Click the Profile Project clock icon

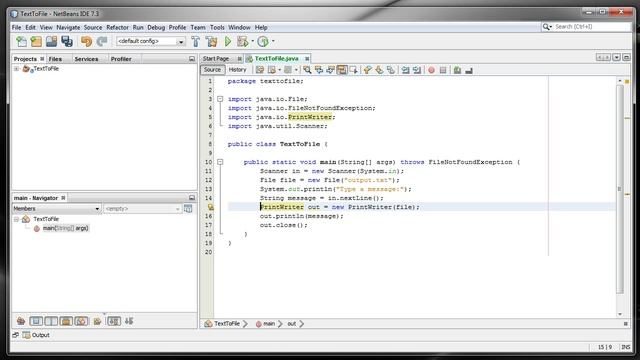pyautogui.click(x=263, y=41)
